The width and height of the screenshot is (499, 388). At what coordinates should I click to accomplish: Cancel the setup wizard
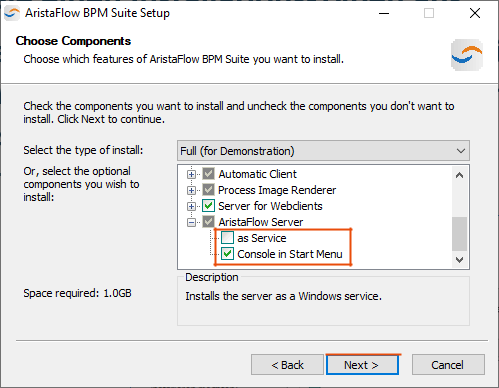coord(448,365)
